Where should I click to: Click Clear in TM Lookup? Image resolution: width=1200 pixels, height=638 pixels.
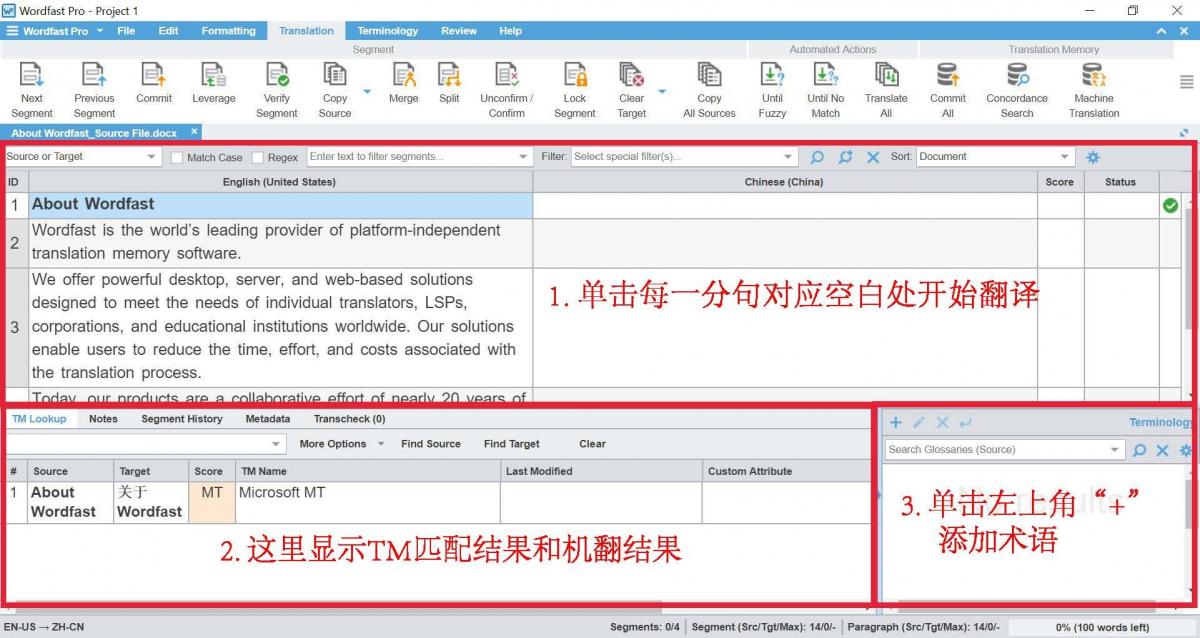point(592,444)
